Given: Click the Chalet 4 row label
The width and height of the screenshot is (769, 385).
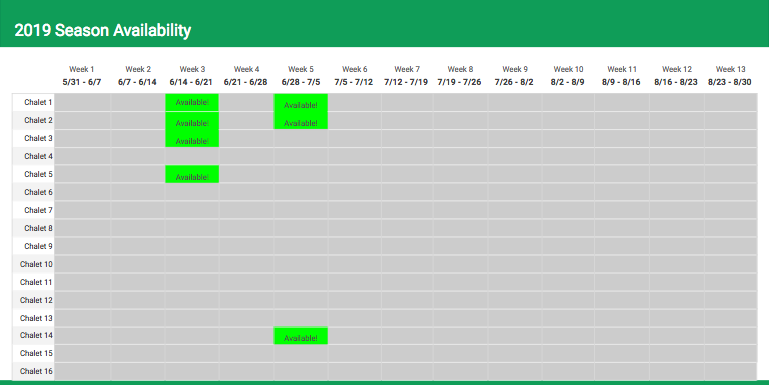Looking at the screenshot, I should pyautogui.click(x=38, y=156).
